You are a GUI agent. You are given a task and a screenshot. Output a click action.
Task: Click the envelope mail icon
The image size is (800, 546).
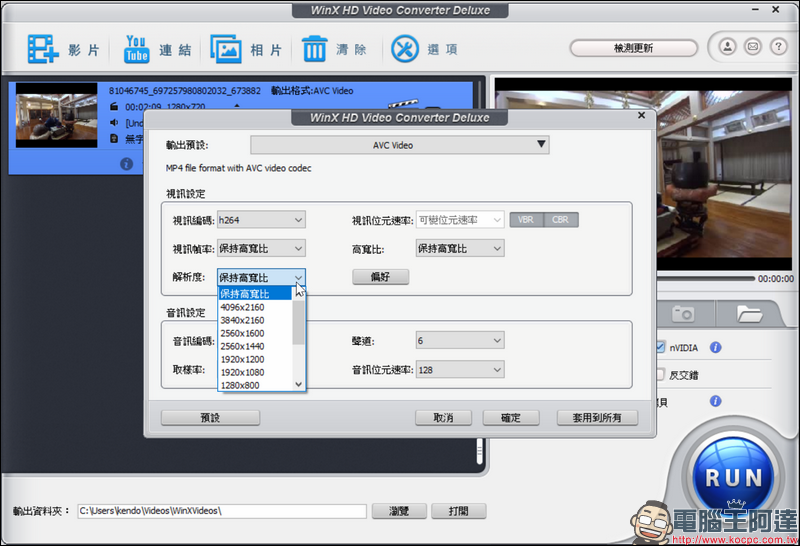[x=752, y=47]
